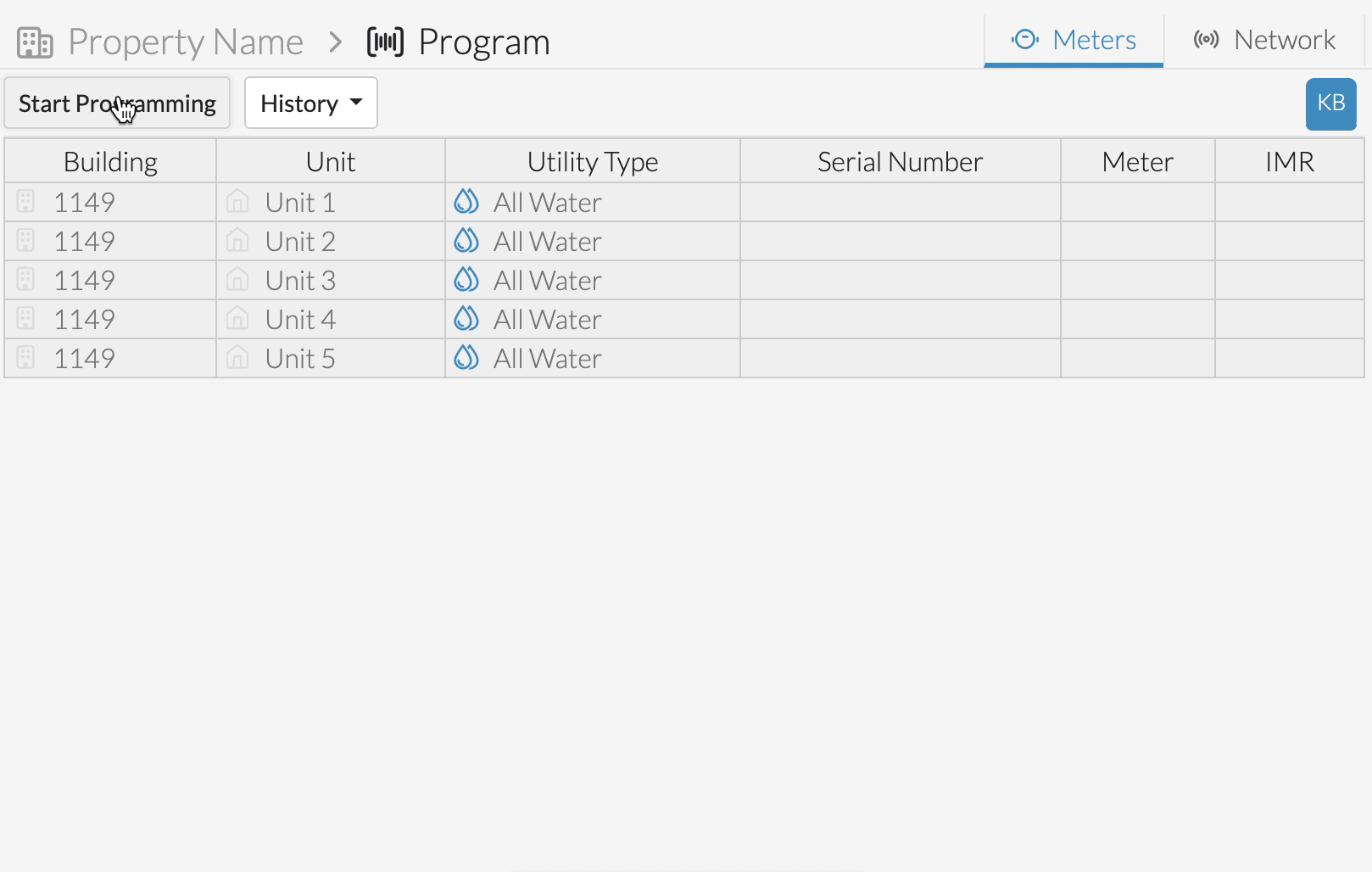Sort by Serial Number column header
Image resolution: width=1372 pixels, height=872 pixels.
click(x=901, y=161)
